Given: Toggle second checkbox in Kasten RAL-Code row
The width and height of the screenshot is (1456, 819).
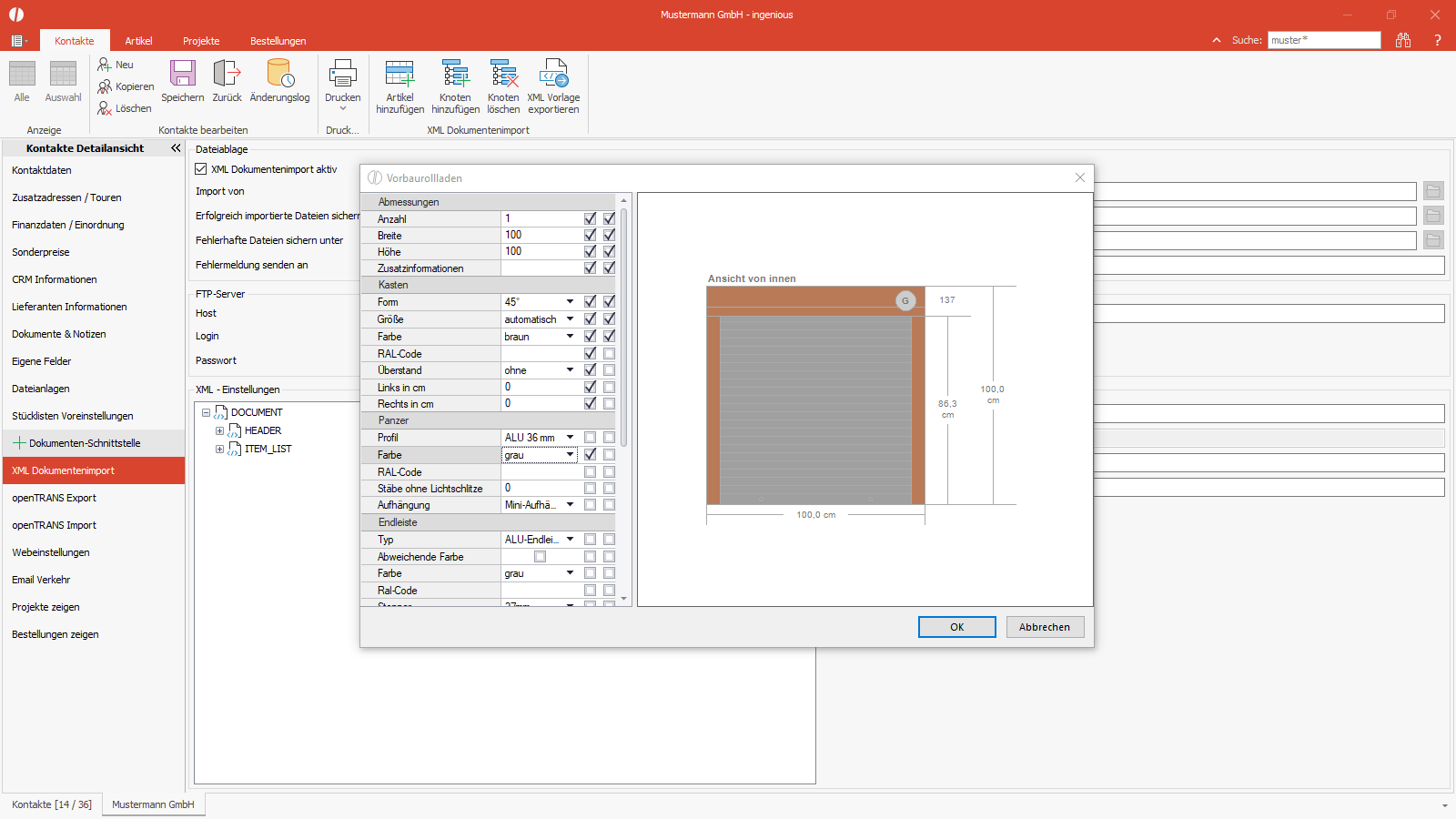Looking at the screenshot, I should pos(609,353).
